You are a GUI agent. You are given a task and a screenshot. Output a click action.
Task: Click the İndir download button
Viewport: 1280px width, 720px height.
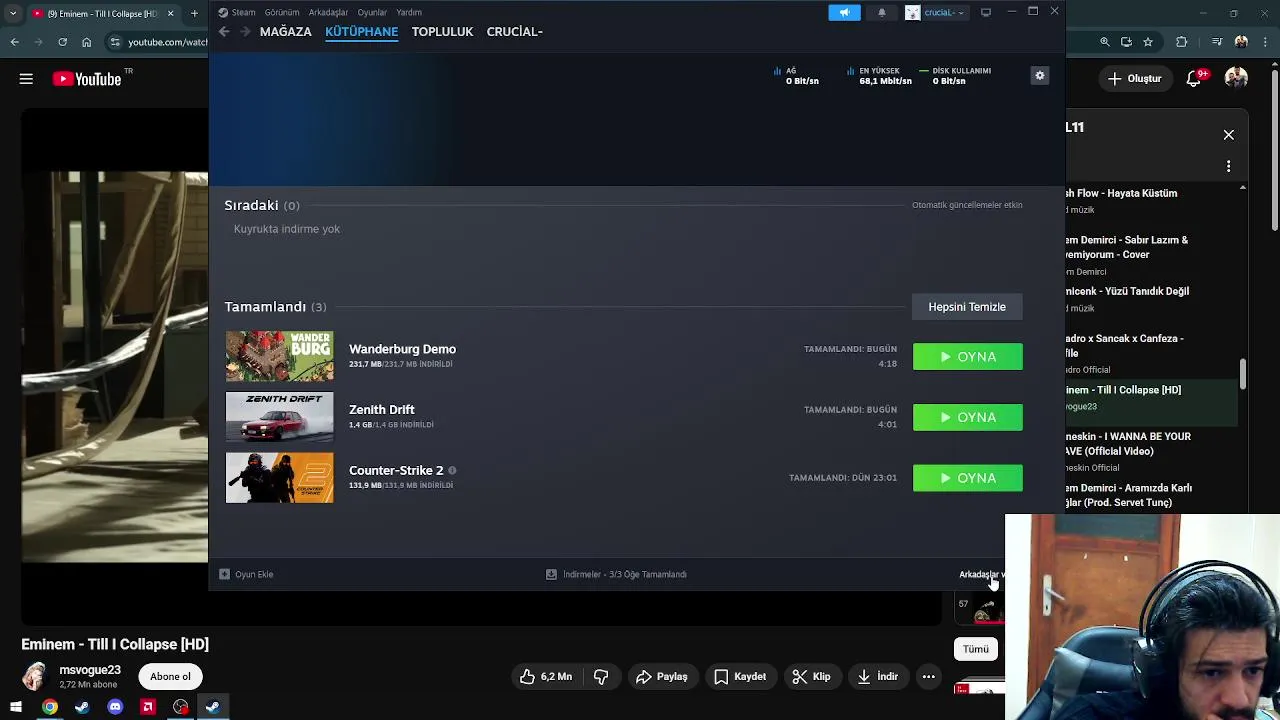[x=878, y=677]
